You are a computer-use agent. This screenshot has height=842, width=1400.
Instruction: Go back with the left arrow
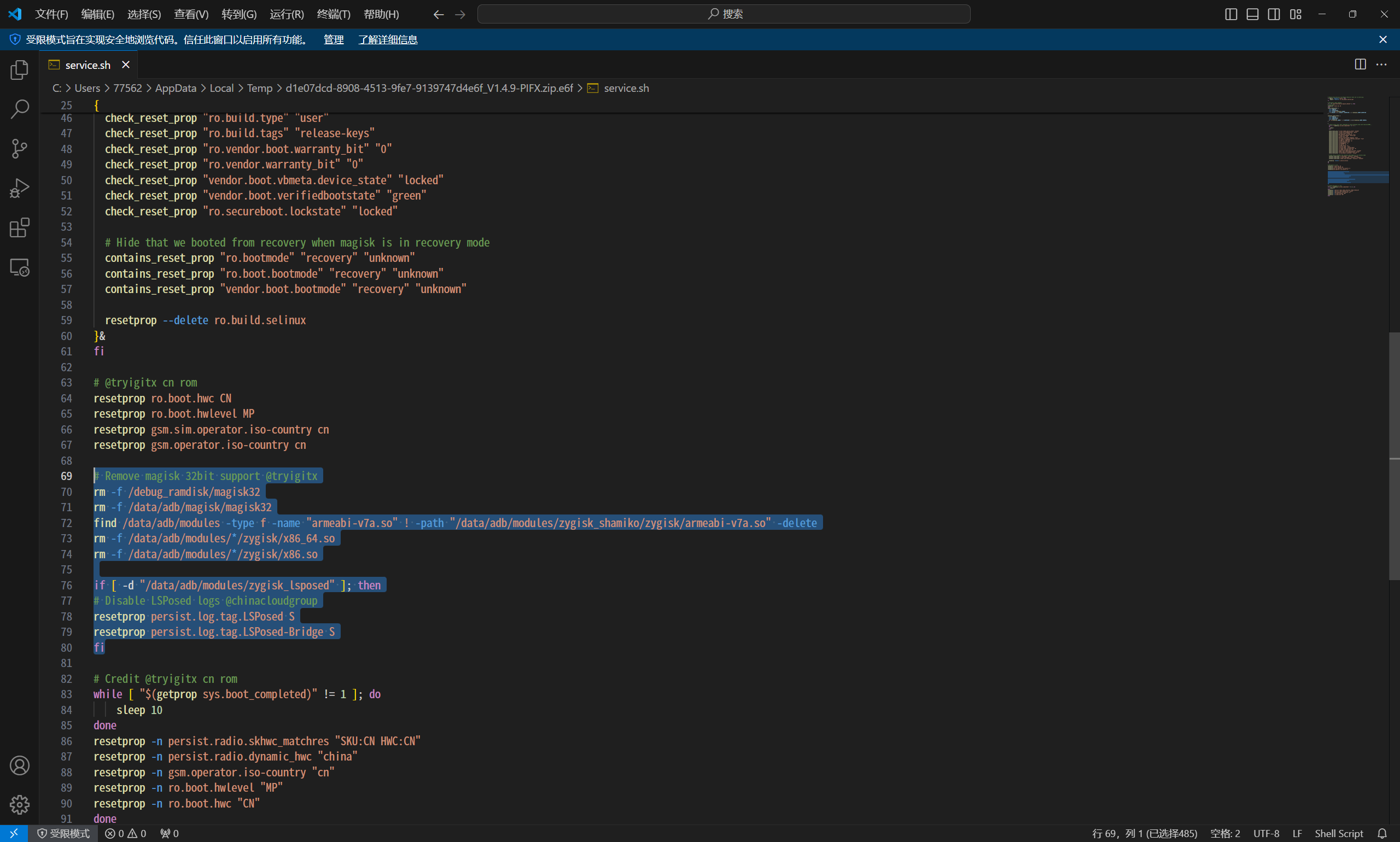(438, 14)
